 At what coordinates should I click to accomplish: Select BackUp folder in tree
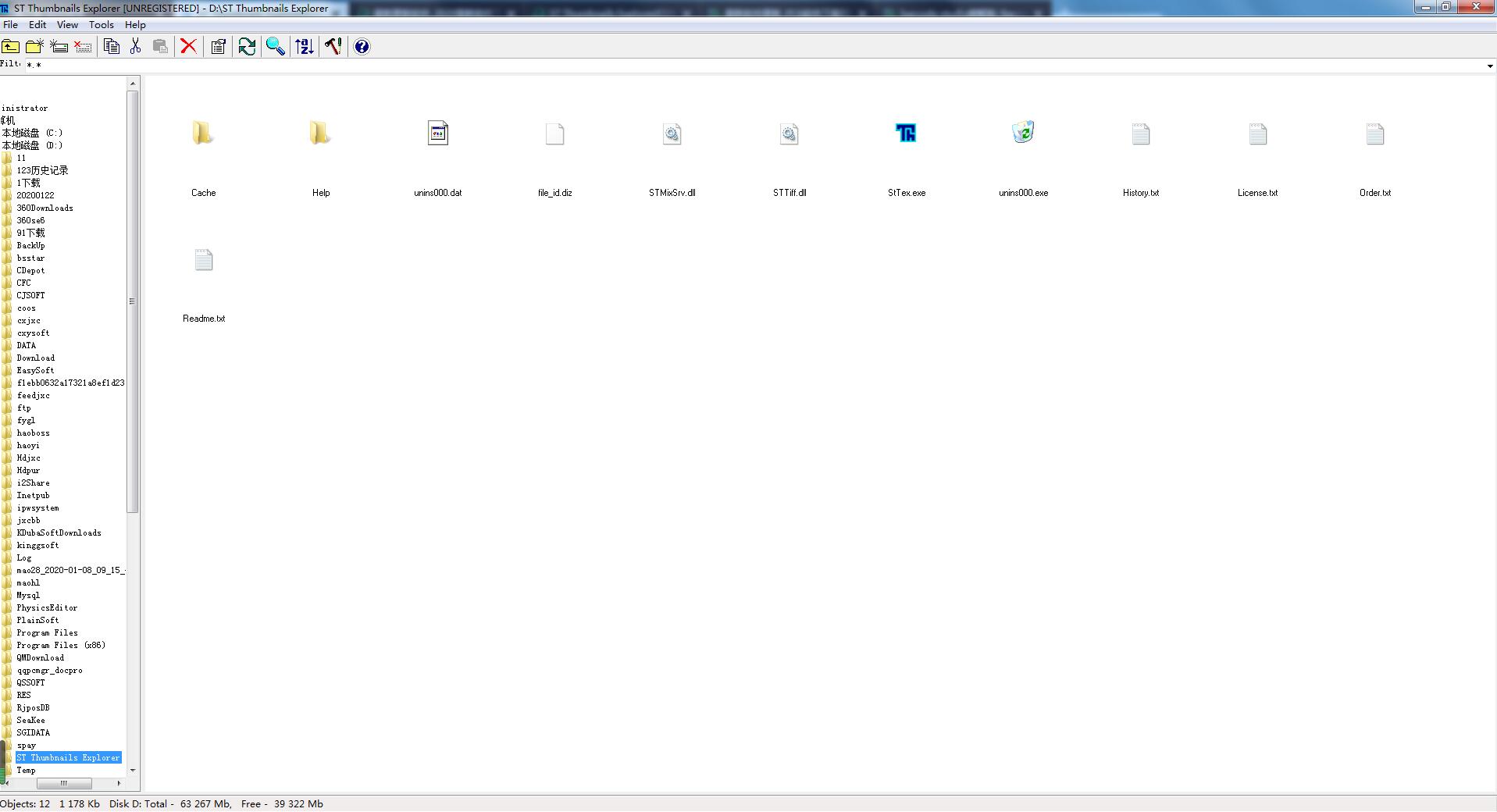(30, 246)
